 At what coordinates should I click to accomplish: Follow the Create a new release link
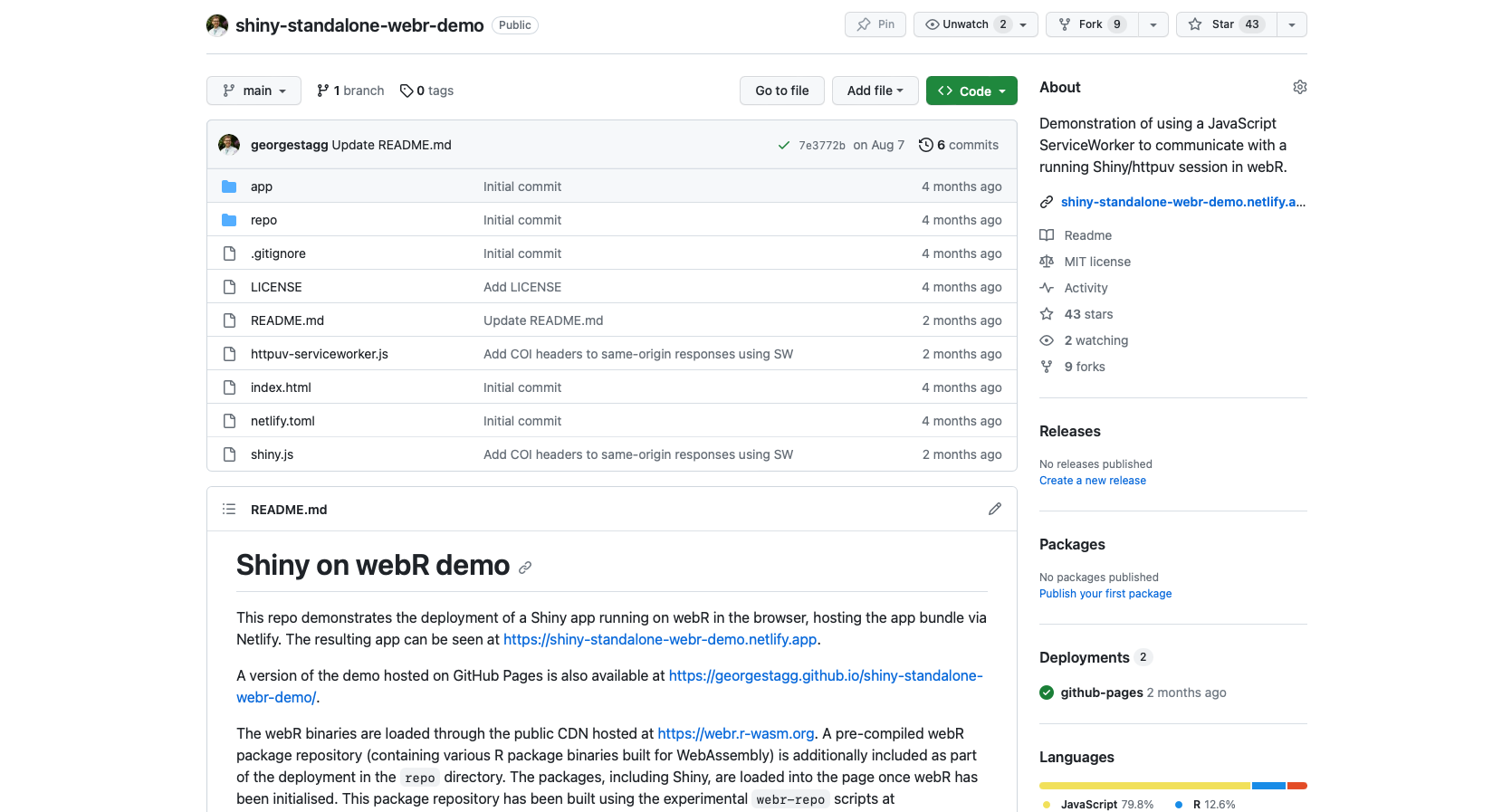coord(1092,481)
